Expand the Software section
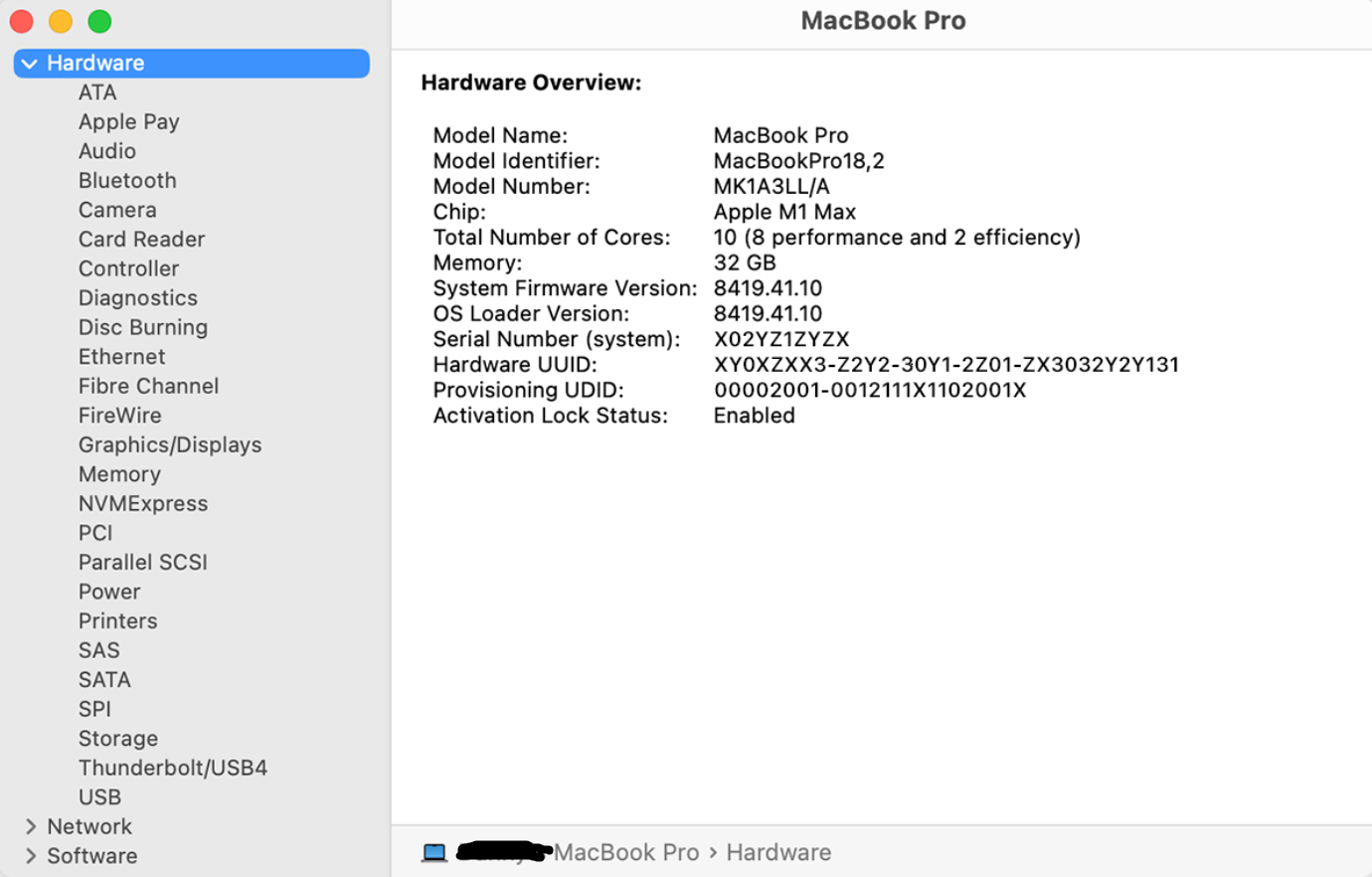This screenshot has width=1372, height=877. pos(31,856)
